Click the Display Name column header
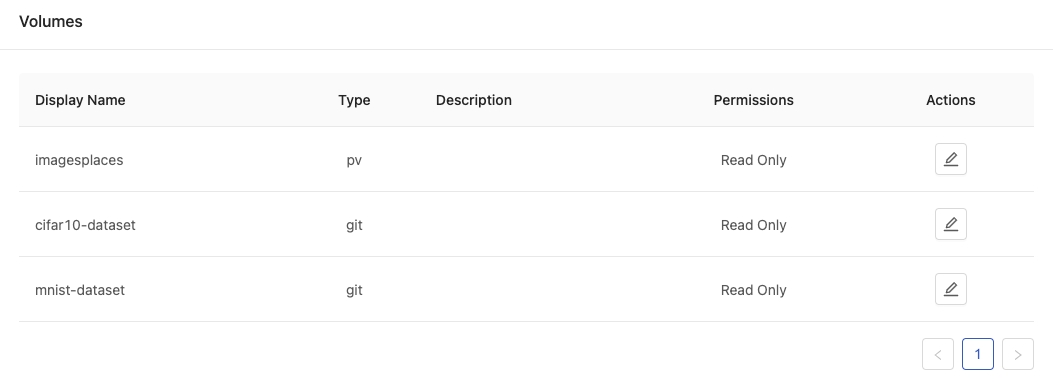The width and height of the screenshot is (1053, 382). click(x=80, y=100)
